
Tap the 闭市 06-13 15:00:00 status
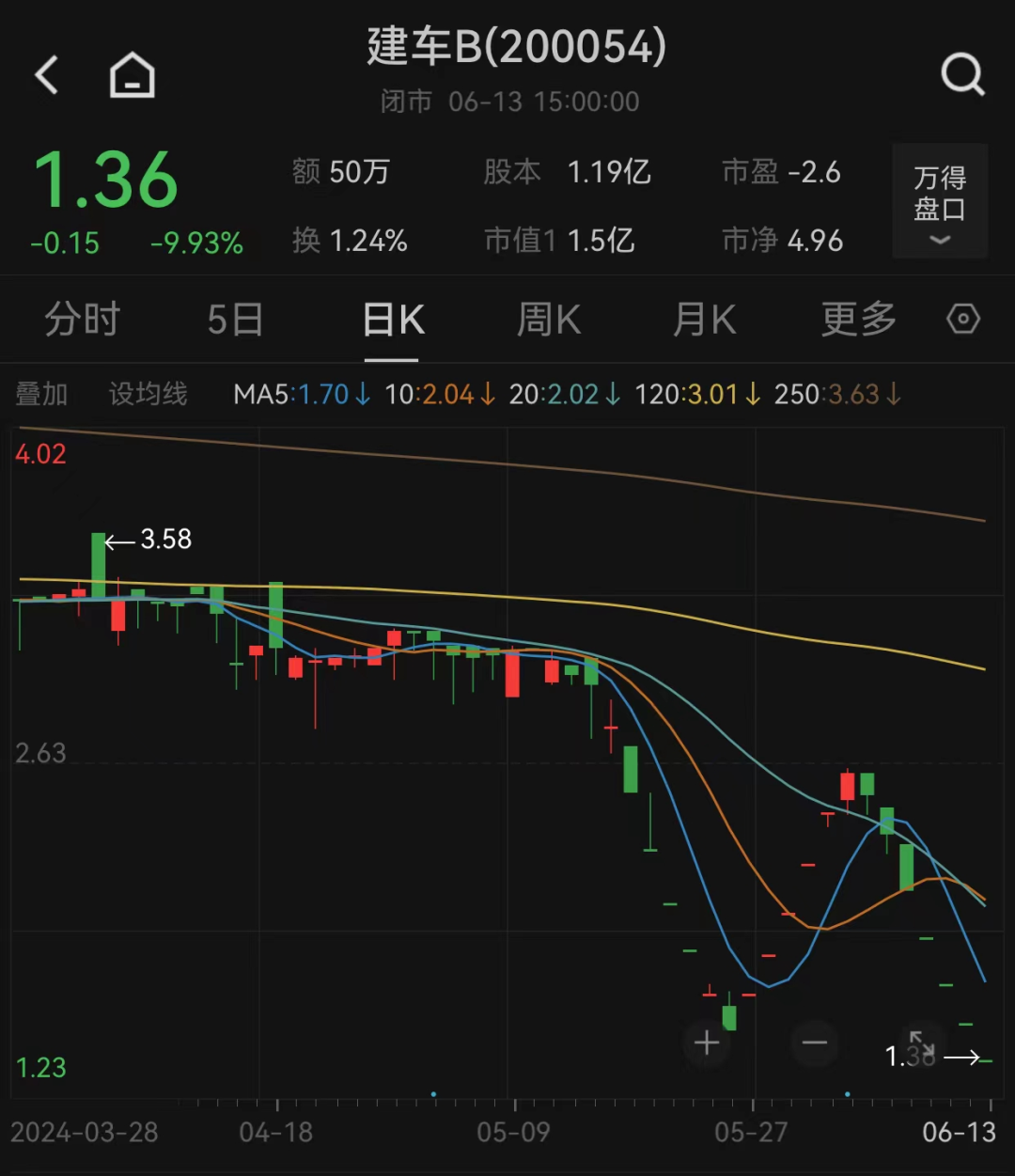point(509,102)
